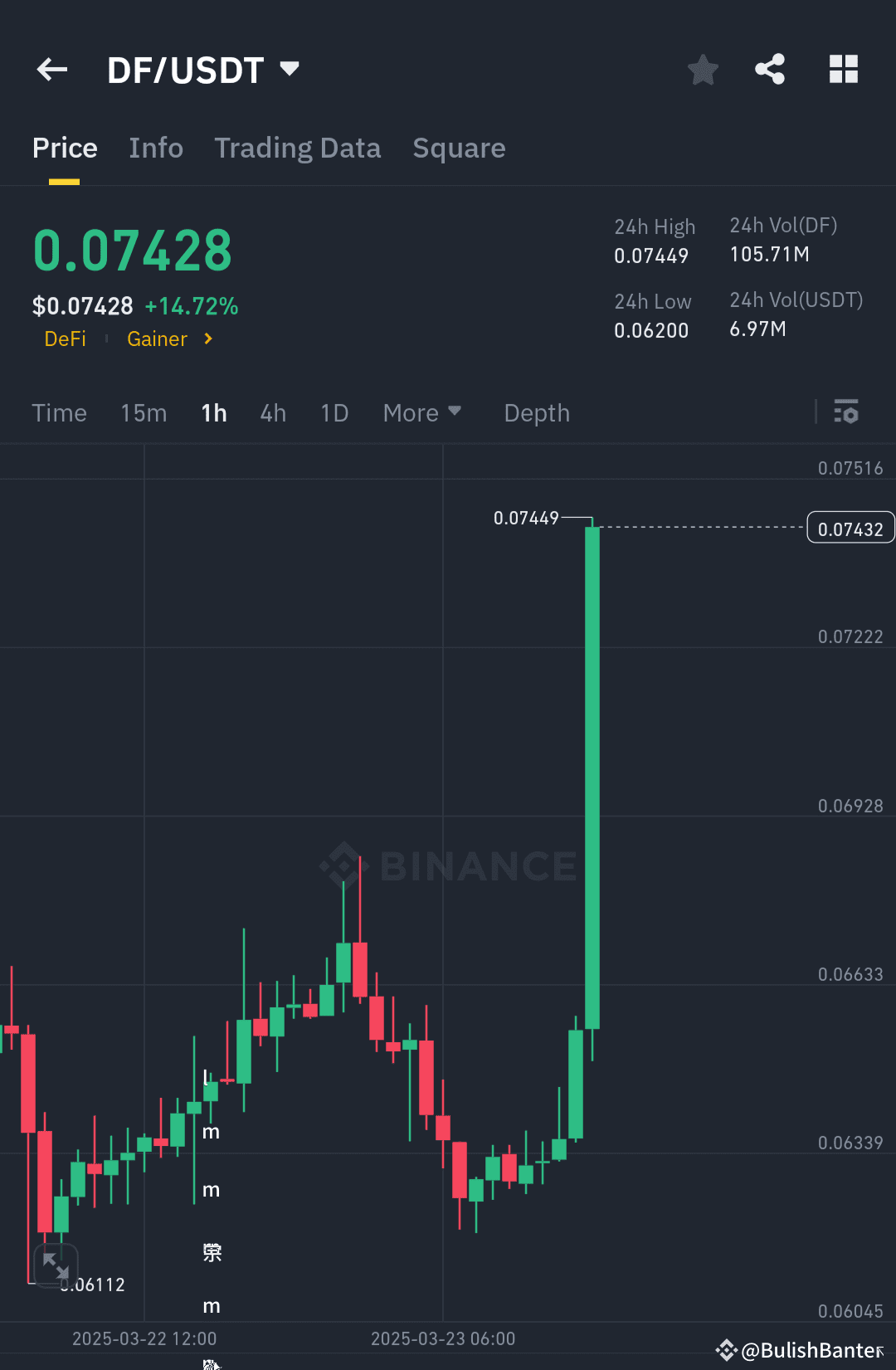This screenshot has width=896, height=1370.
Task: Click the back arrow to exit chart
Action: tap(52, 70)
